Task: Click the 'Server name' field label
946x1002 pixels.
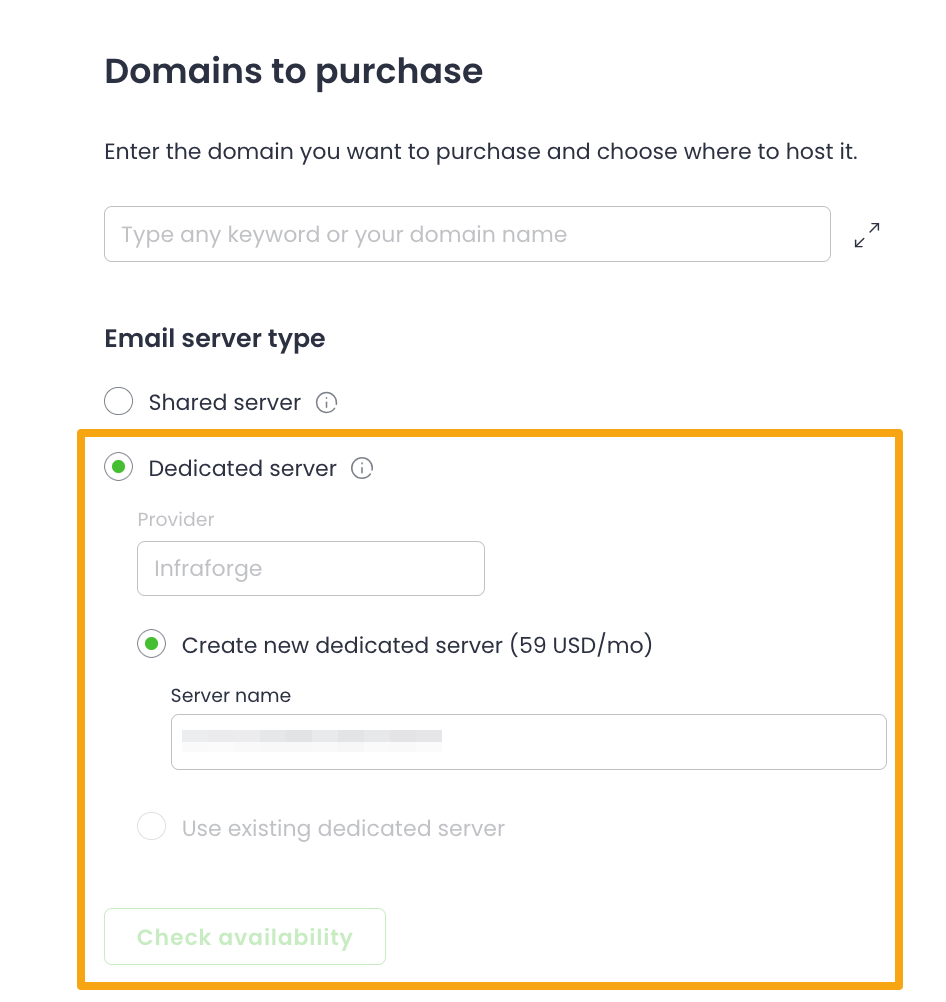Action: coord(231,696)
